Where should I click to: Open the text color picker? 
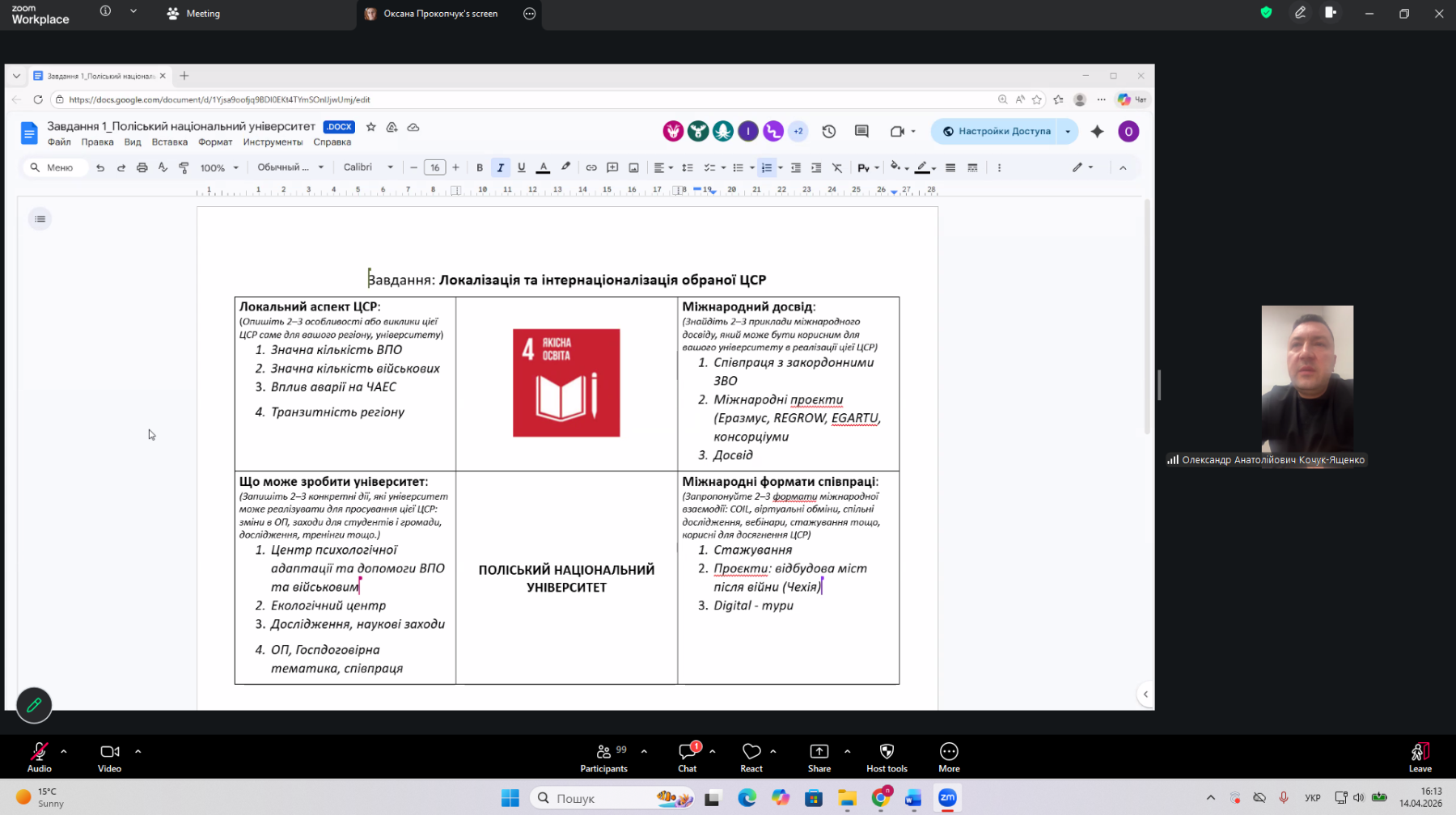pos(544,167)
